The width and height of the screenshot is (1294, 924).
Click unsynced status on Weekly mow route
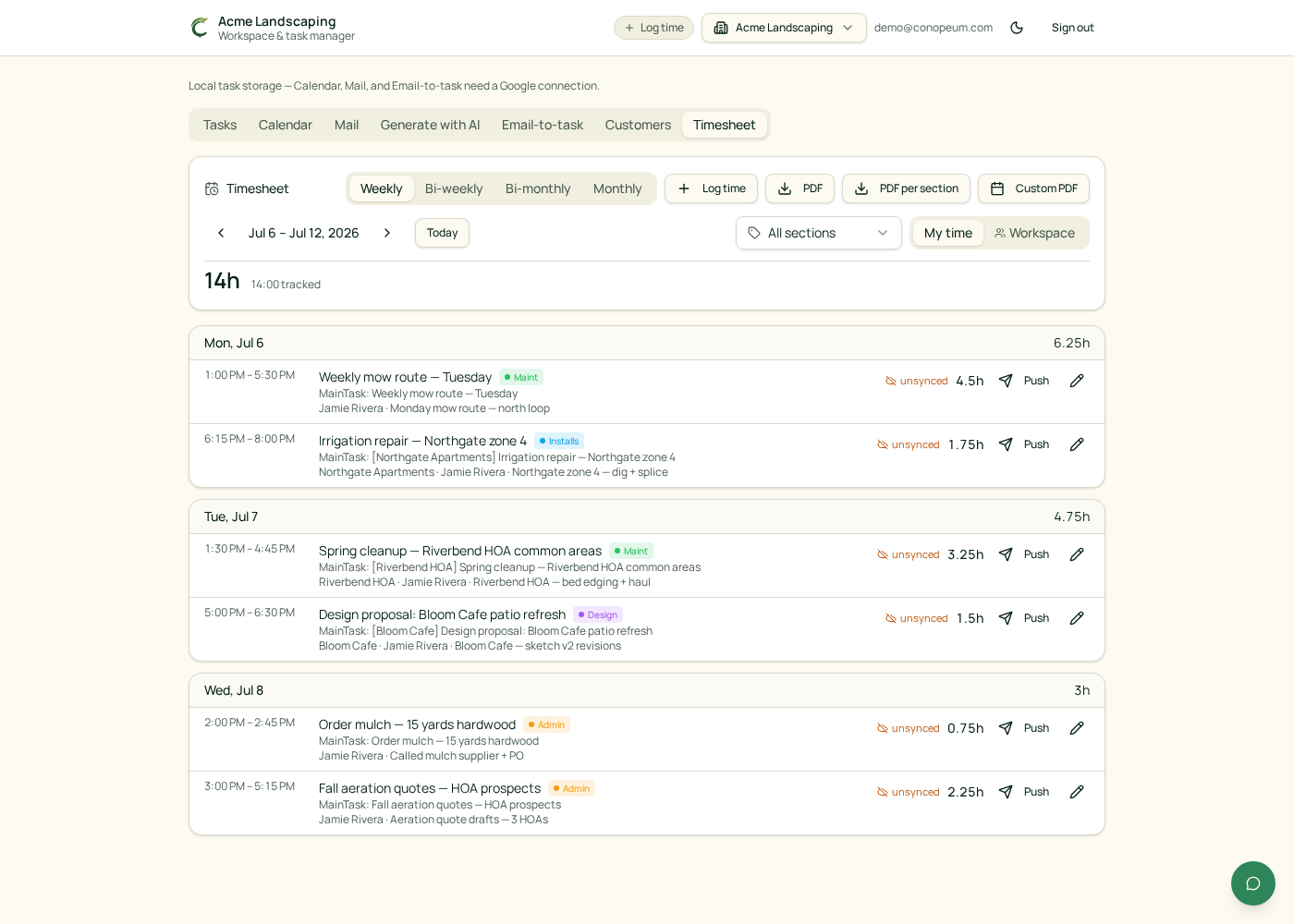[x=917, y=381]
